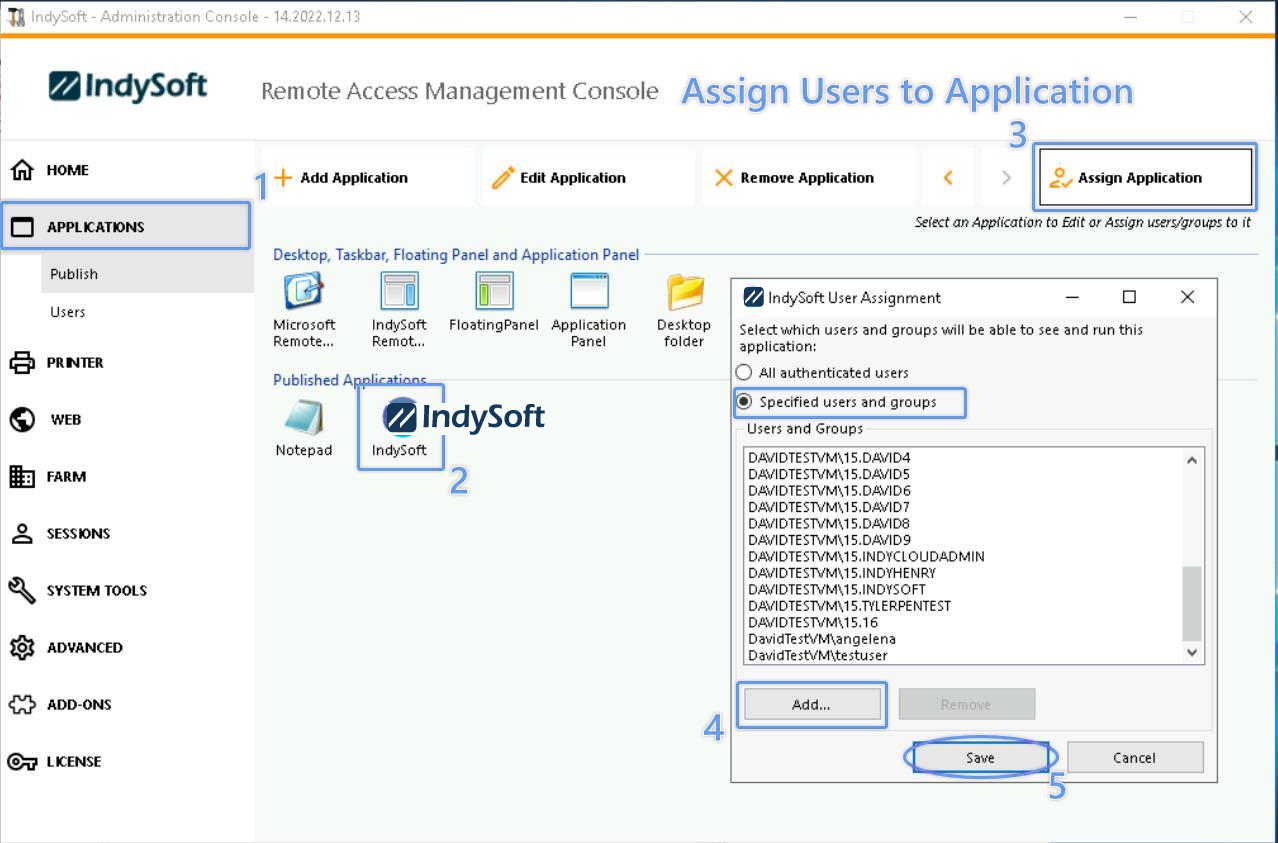
Task: Click the Remove button in dialog
Action: point(966,704)
